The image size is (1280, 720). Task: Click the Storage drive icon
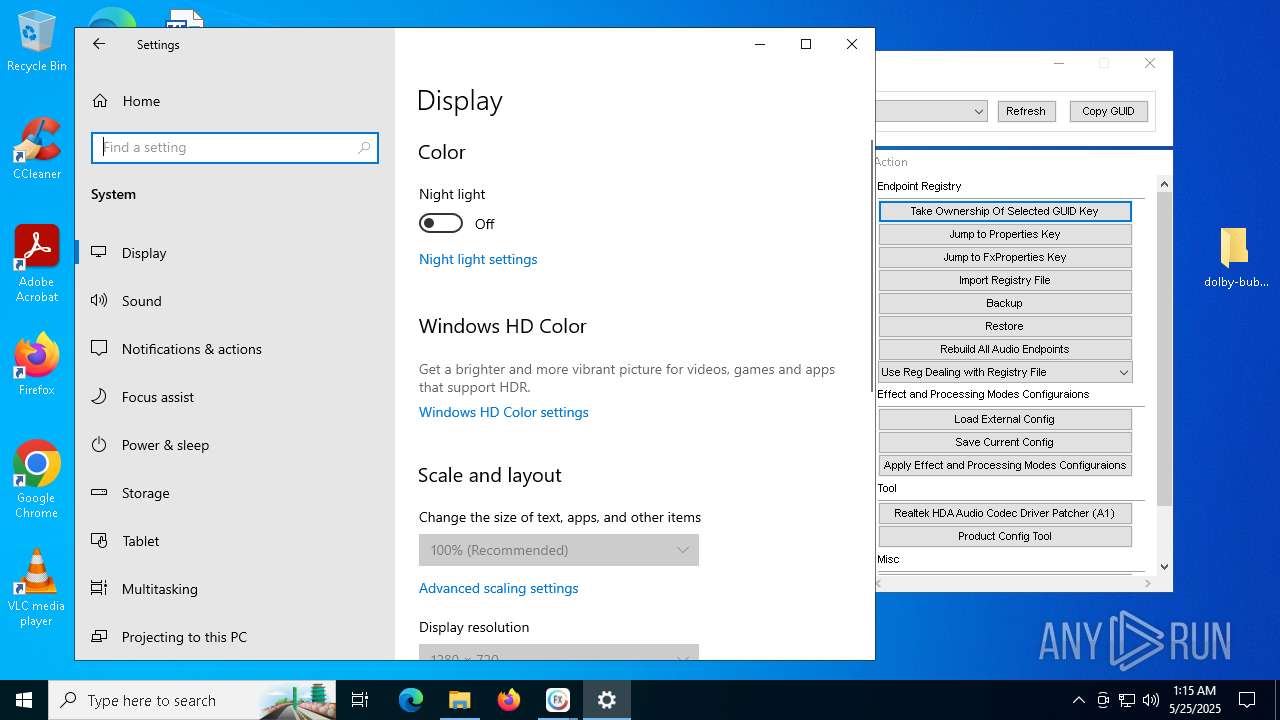click(99, 493)
